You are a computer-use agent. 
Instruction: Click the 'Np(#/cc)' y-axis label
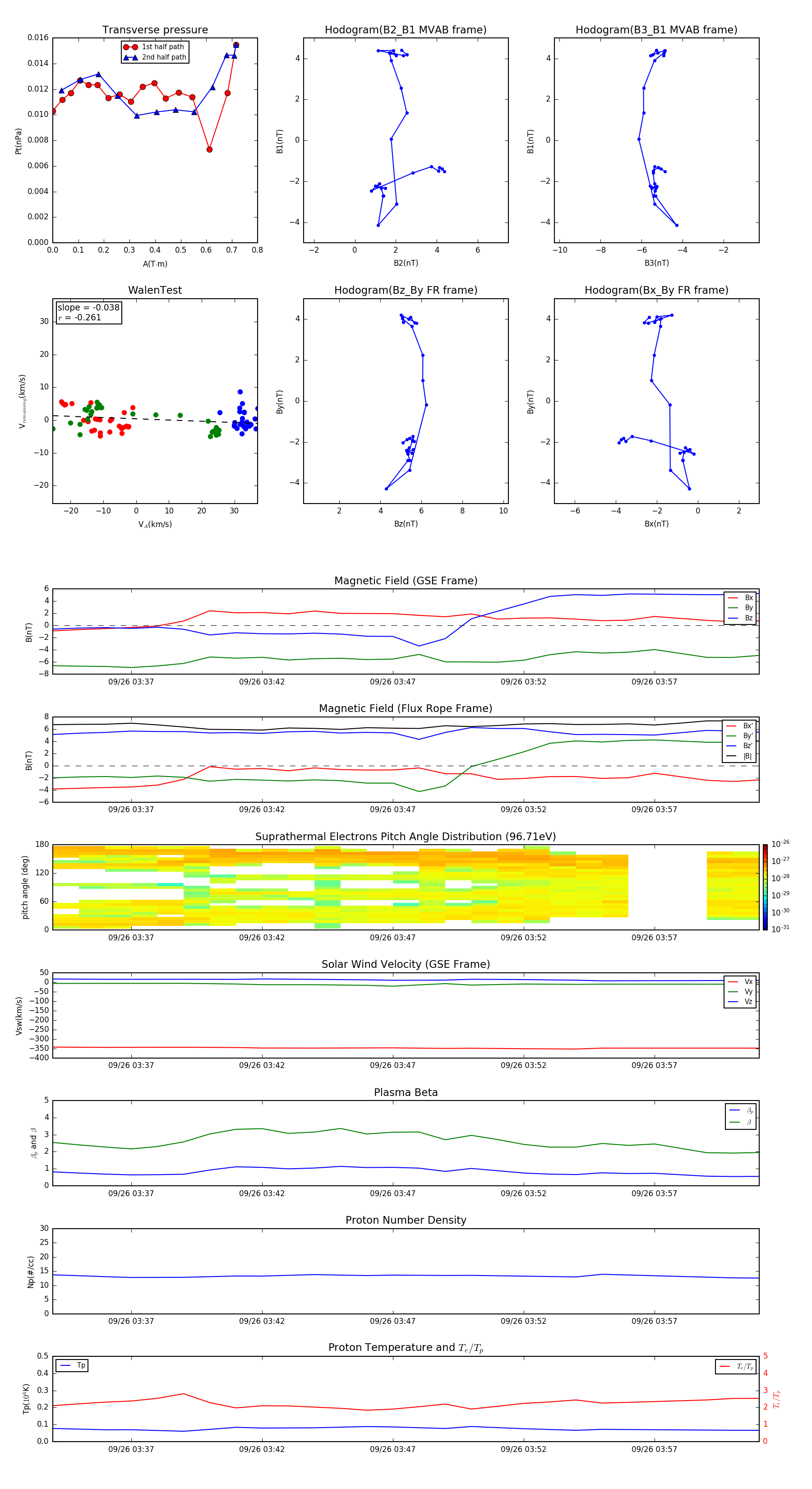pyautogui.click(x=31, y=1272)
